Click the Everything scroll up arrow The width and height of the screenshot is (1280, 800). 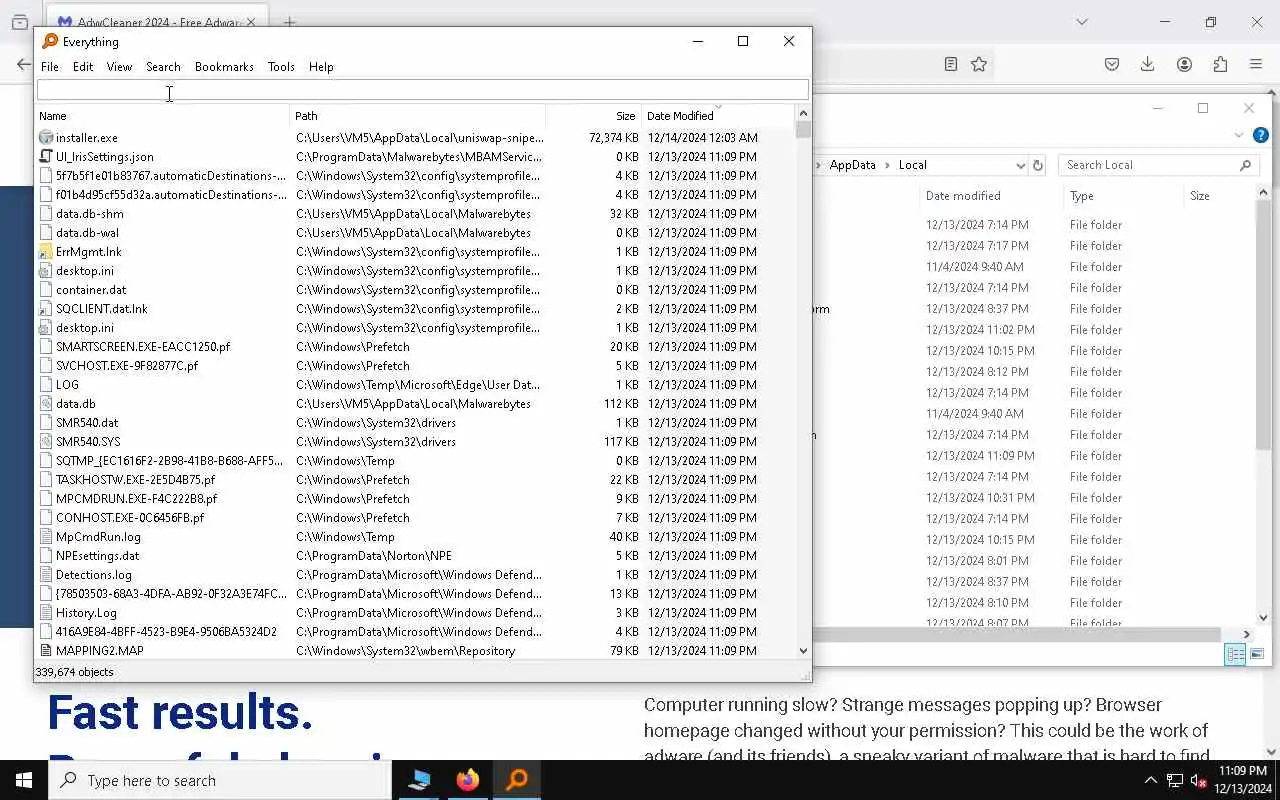tap(803, 114)
